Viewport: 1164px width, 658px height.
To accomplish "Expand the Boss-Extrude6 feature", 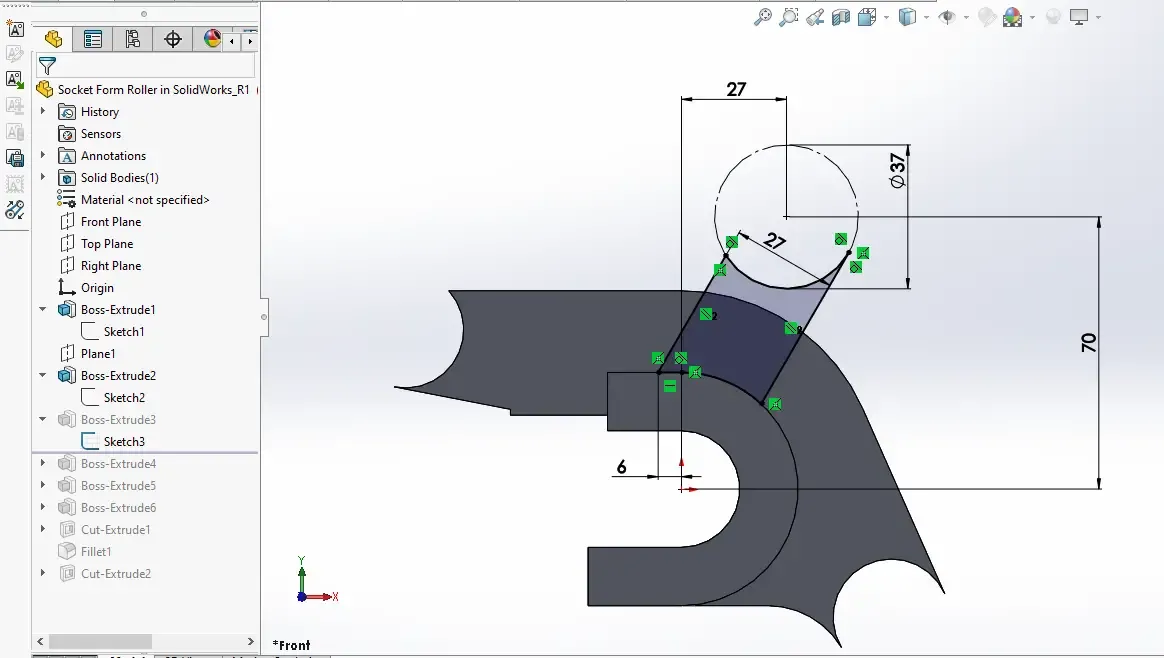I will click(42, 507).
